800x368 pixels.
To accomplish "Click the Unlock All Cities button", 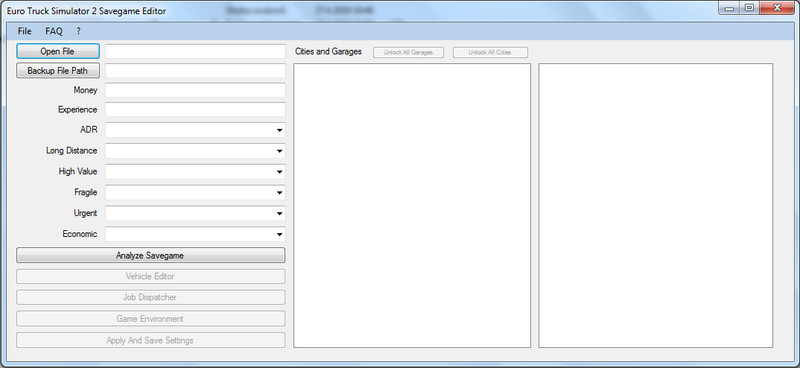I will [x=490, y=53].
